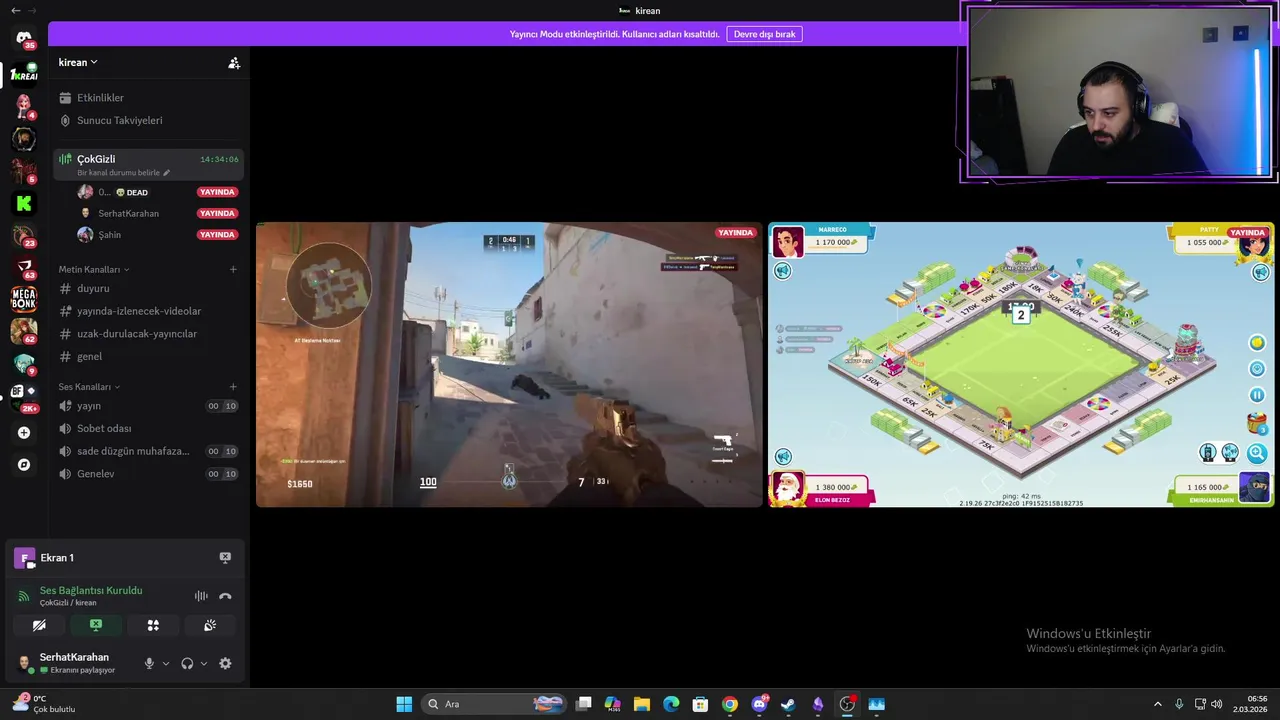The width and height of the screenshot is (1280, 720).
Task: Open Sunucu Takviyeleri in sidebar
Action: (148, 120)
